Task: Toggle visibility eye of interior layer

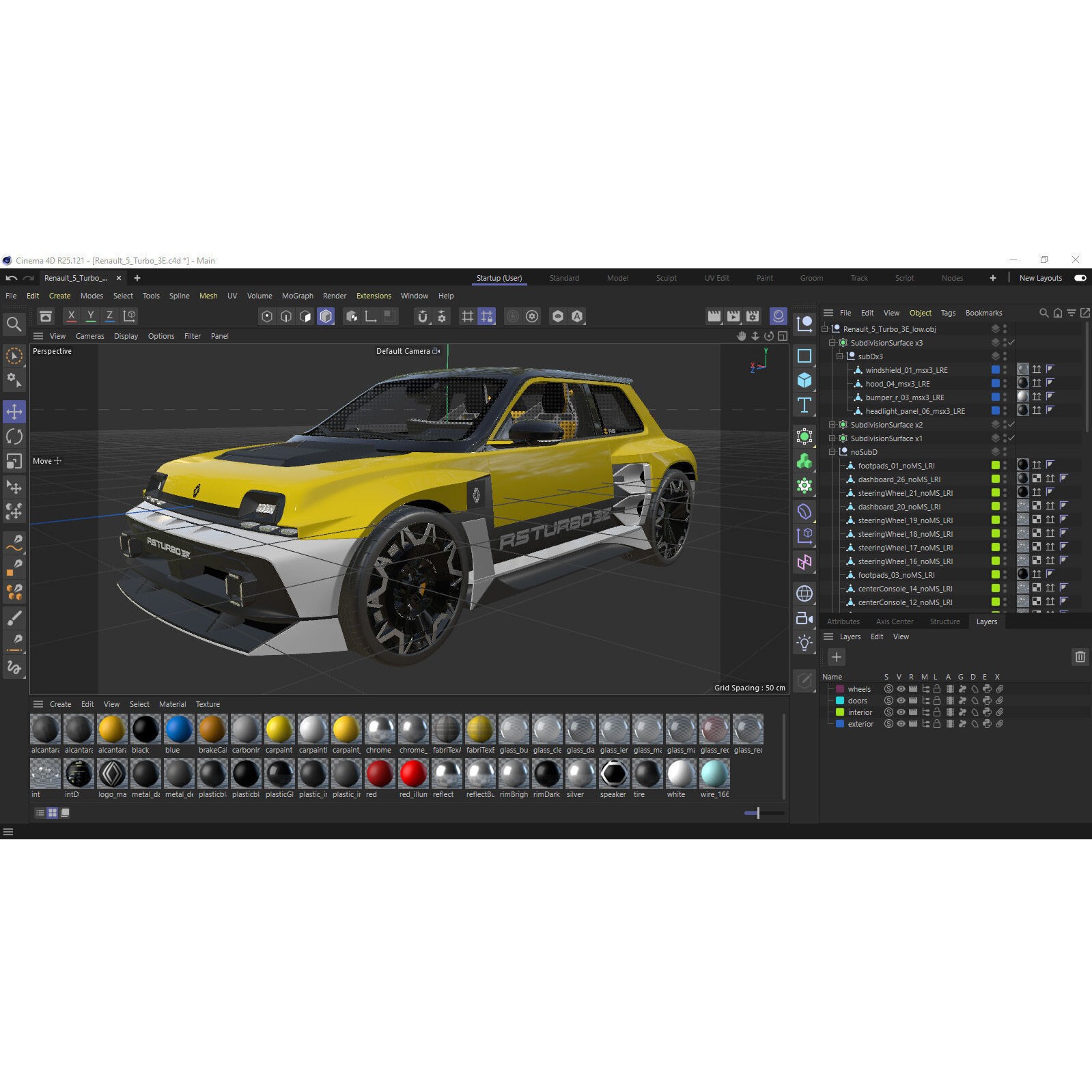Action: pyautogui.click(x=901, y=712)
